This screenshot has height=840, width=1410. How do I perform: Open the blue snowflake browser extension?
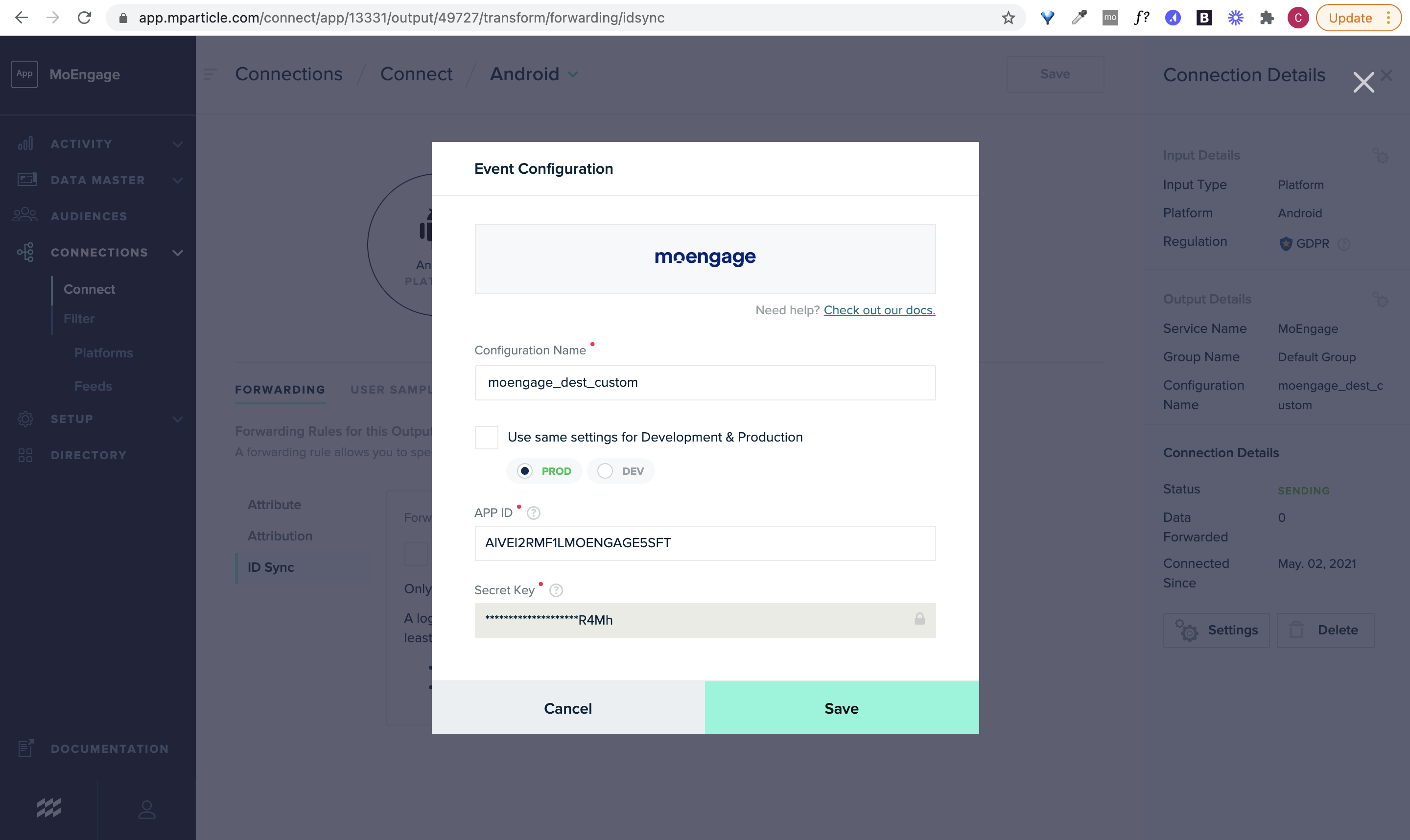[1235, 18]
